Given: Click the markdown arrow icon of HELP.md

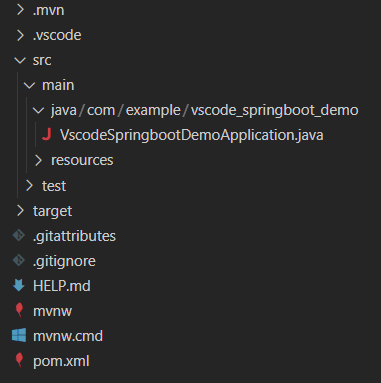Looking at the screenshot, I should (x=19, y=286).
